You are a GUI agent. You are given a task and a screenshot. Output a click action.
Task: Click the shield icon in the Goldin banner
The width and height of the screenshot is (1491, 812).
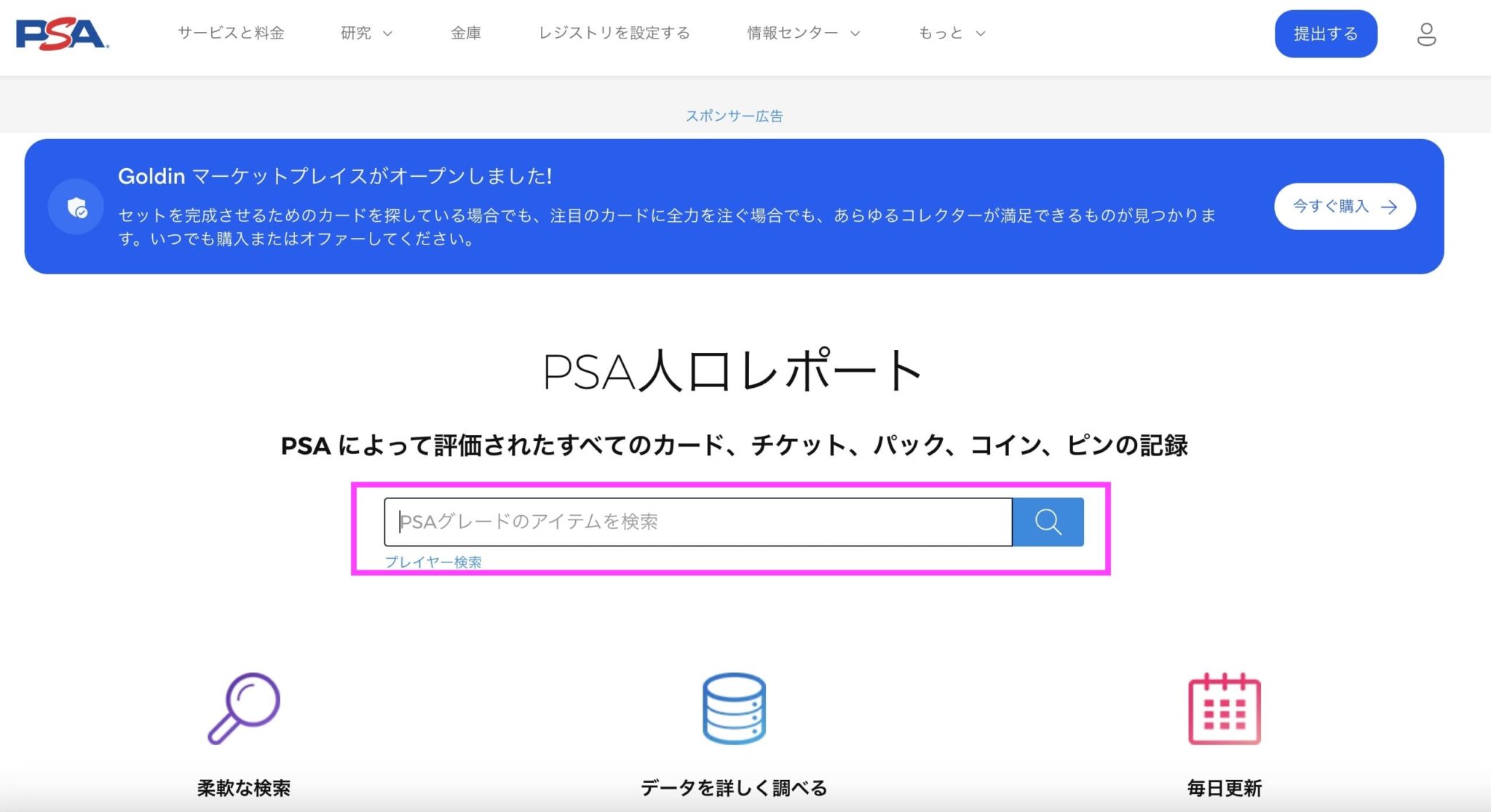76,206
